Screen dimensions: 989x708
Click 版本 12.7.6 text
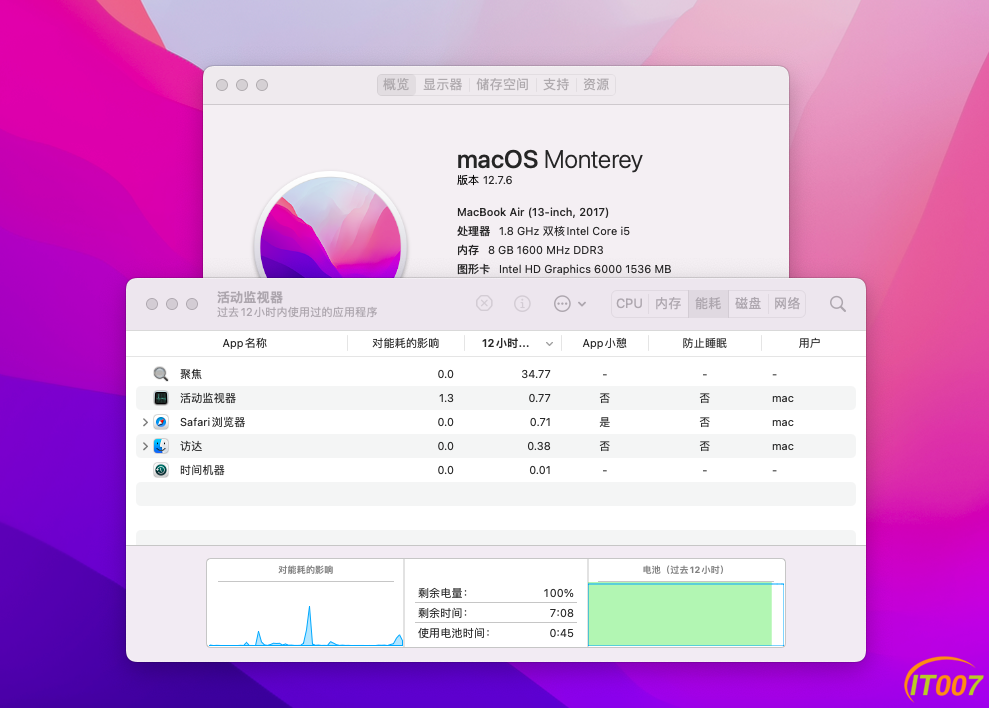(x=484, y=180)
